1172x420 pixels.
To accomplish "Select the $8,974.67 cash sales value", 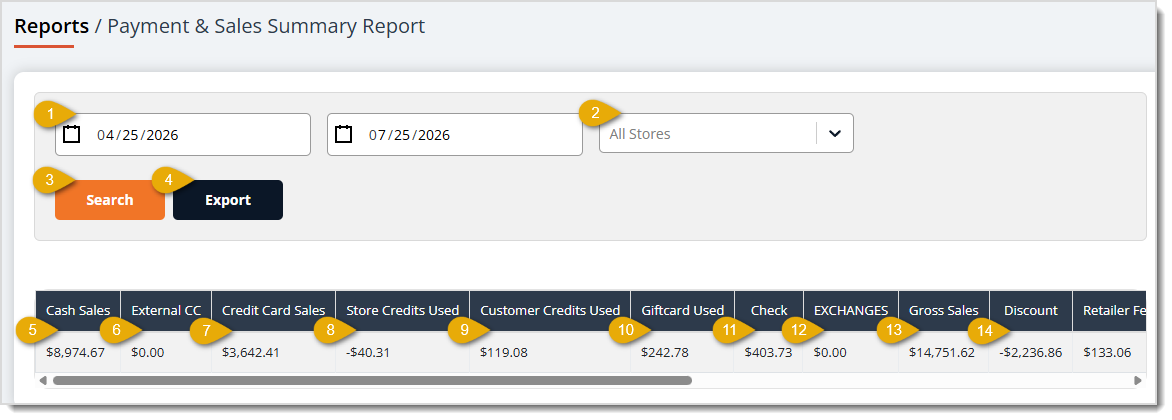I will tap(75, 352).
